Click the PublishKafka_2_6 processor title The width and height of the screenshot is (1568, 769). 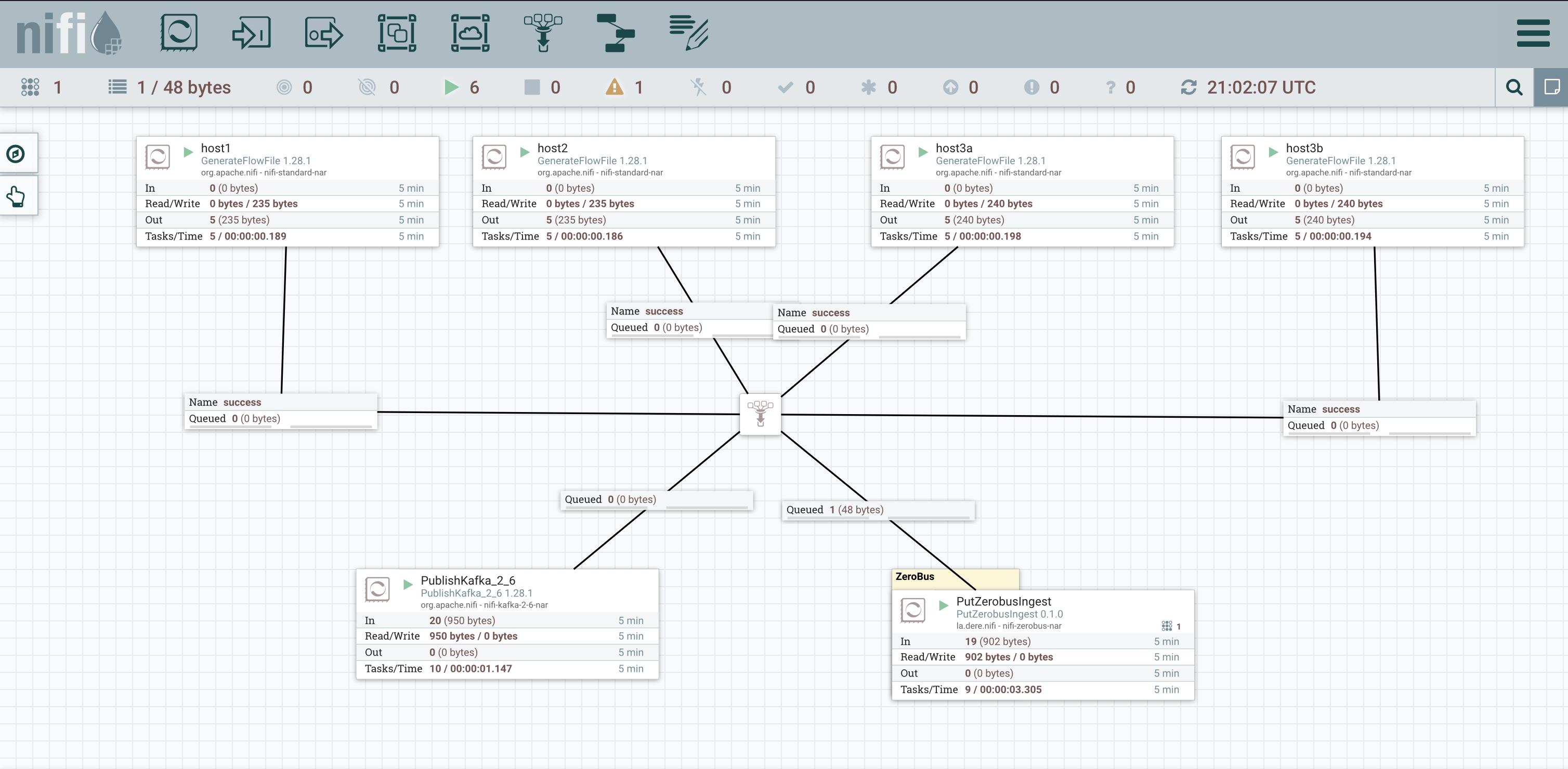coord(467,580)
